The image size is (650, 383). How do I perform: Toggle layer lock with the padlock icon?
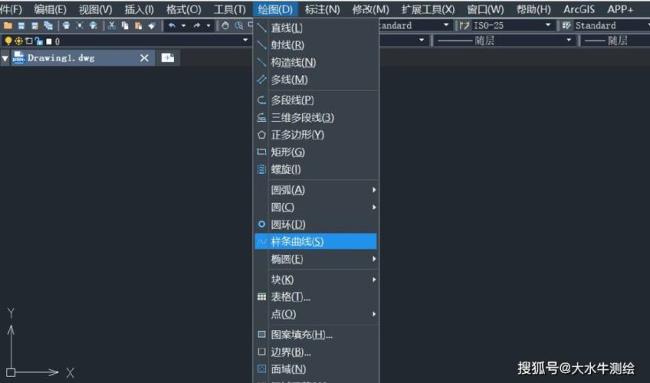(39, 41)
